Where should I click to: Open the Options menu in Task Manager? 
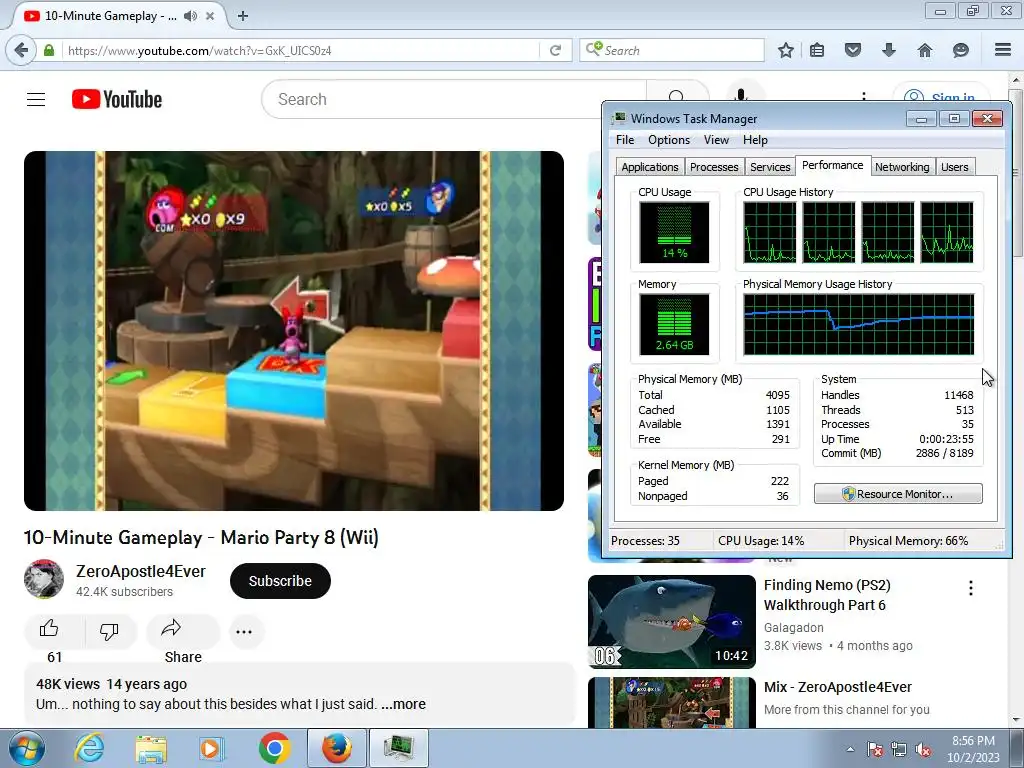(669, 140)
